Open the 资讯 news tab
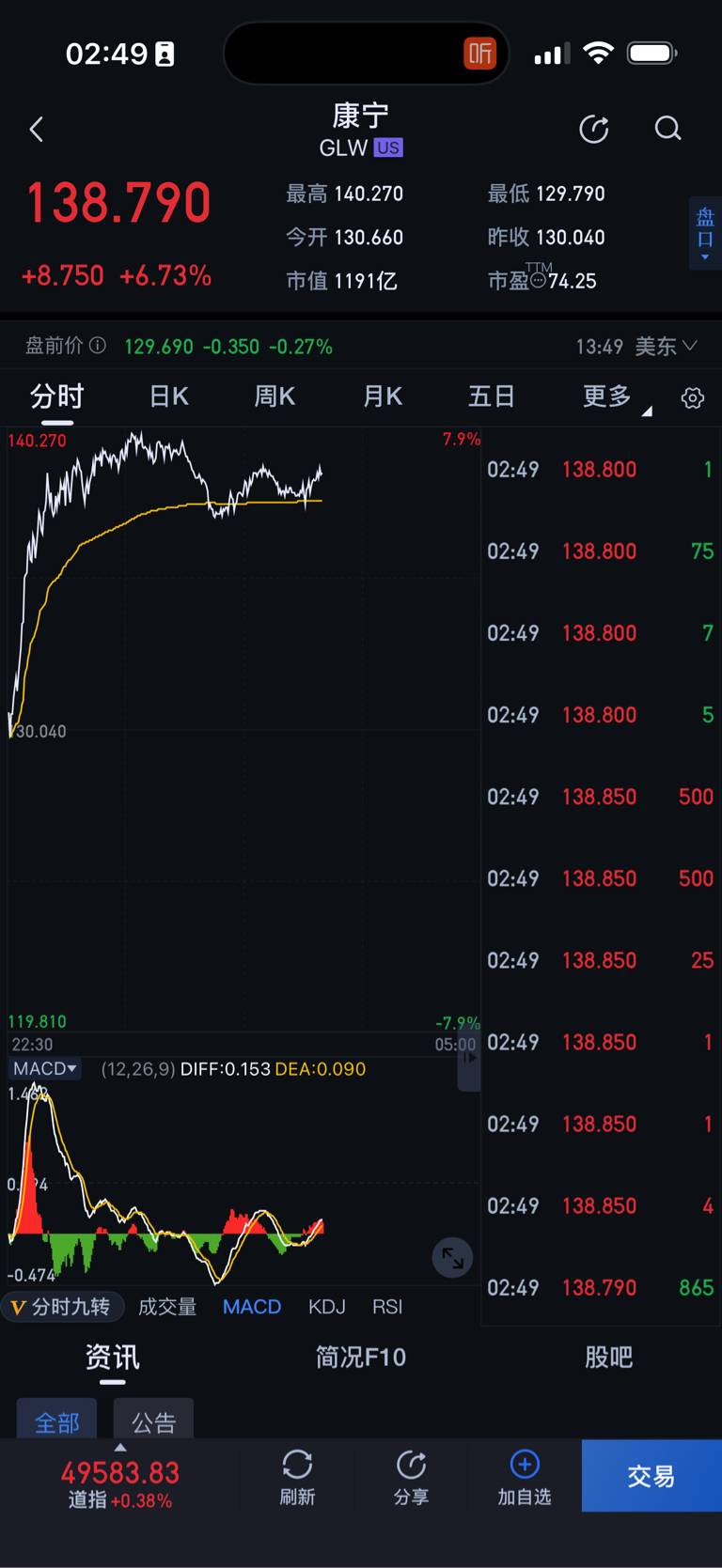Image resolution: width=722 pixels, height=1568 pixels. coord(113,1358)
